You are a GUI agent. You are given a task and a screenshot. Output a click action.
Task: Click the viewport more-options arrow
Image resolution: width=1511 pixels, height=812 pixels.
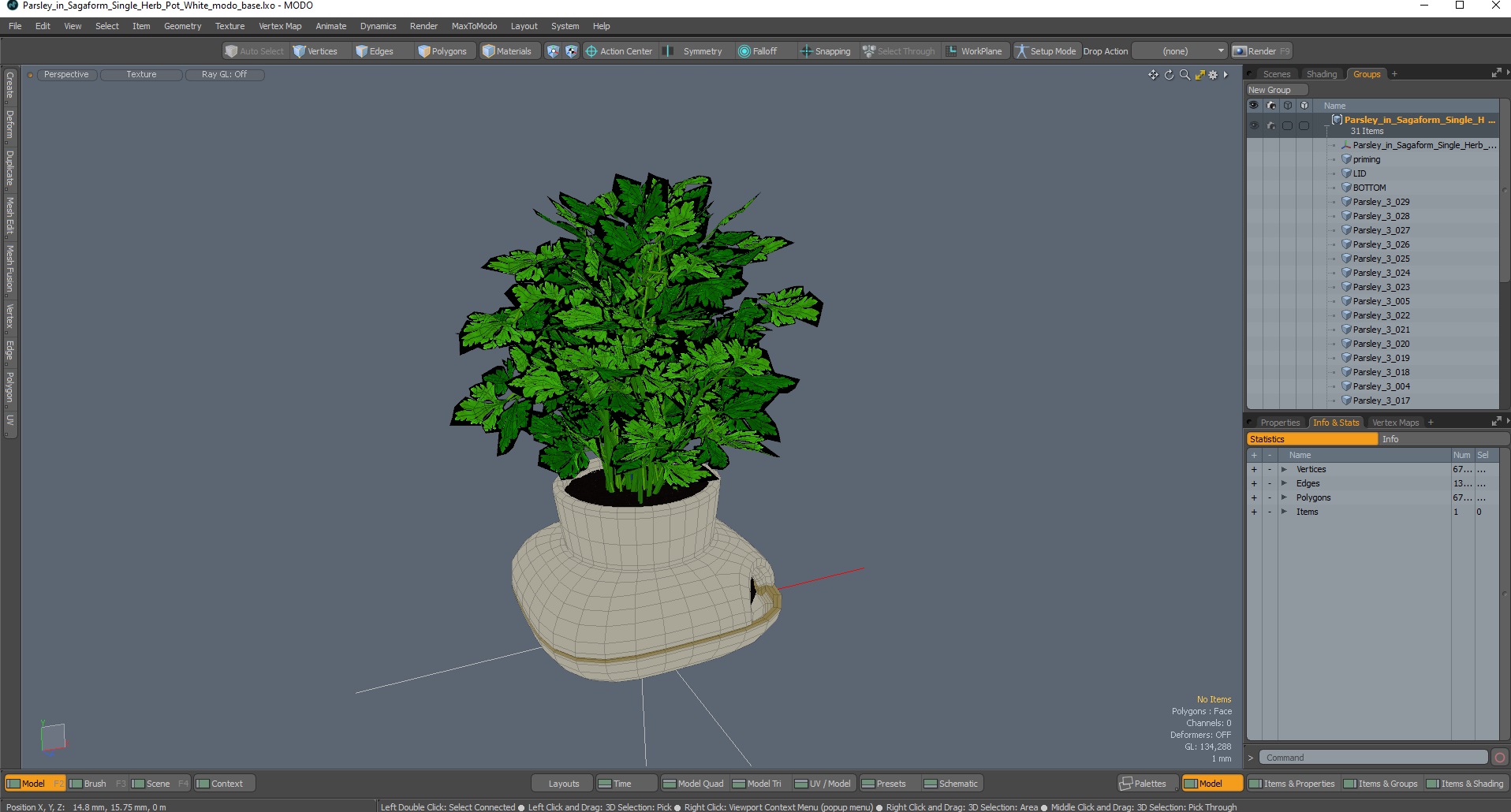click(x=1226, y=75)
